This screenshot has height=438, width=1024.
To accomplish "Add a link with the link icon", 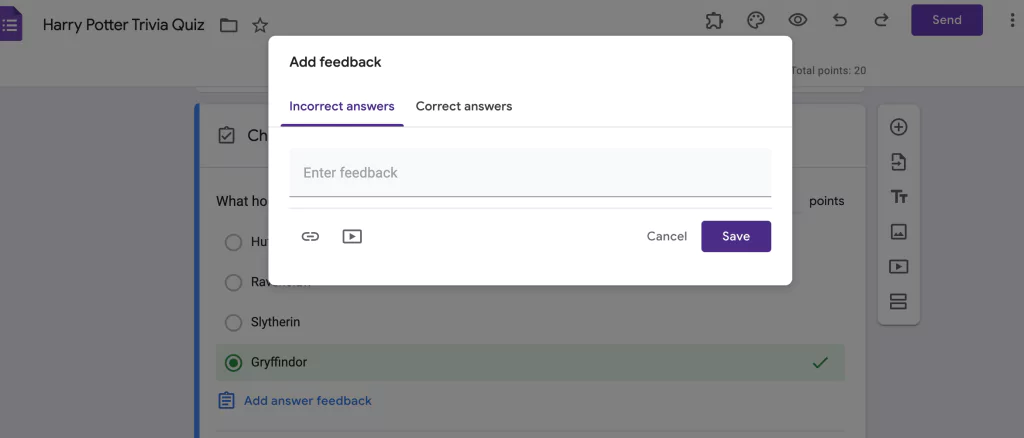I will tap(310, 236).
